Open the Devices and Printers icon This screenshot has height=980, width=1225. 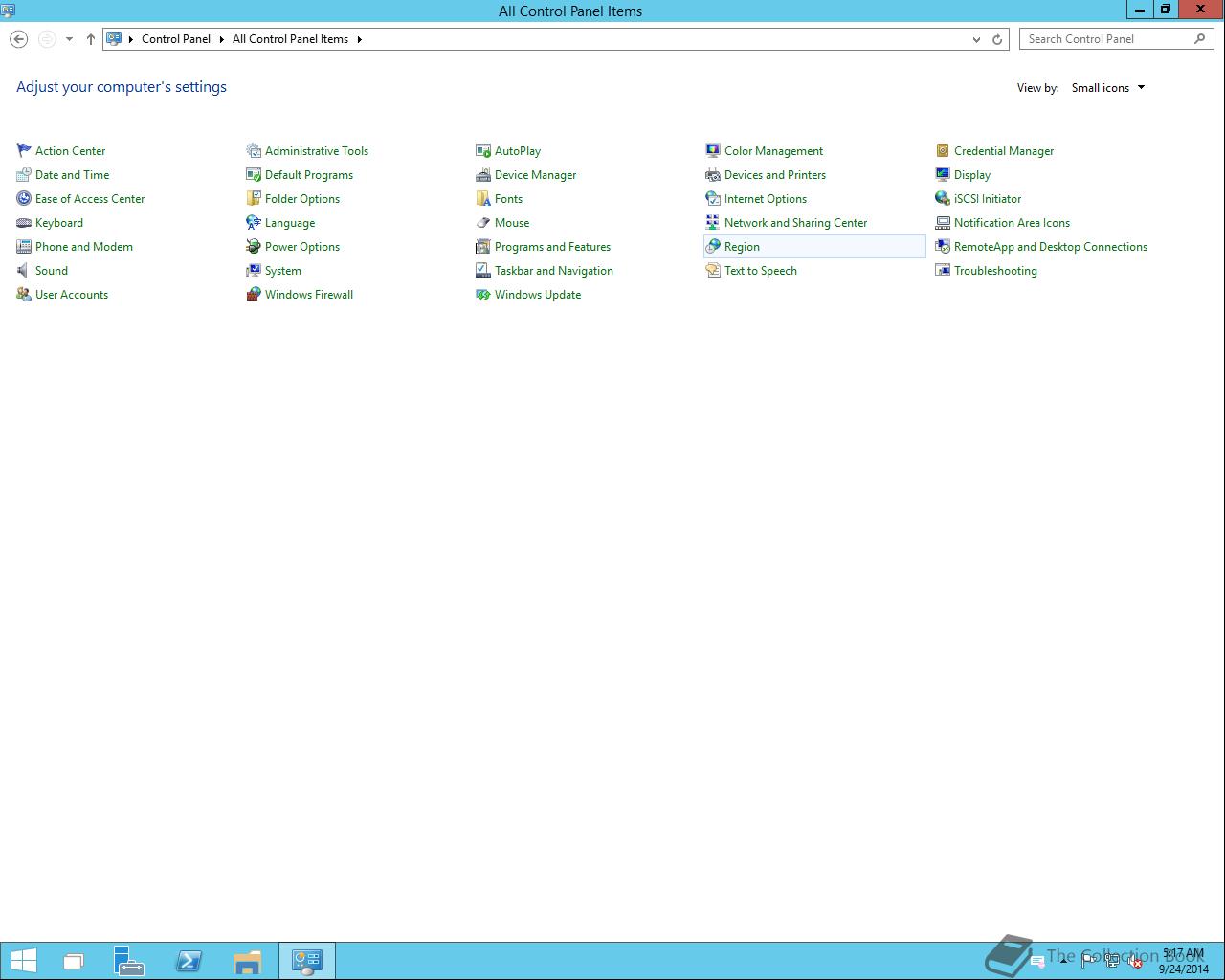pos(713,174)
